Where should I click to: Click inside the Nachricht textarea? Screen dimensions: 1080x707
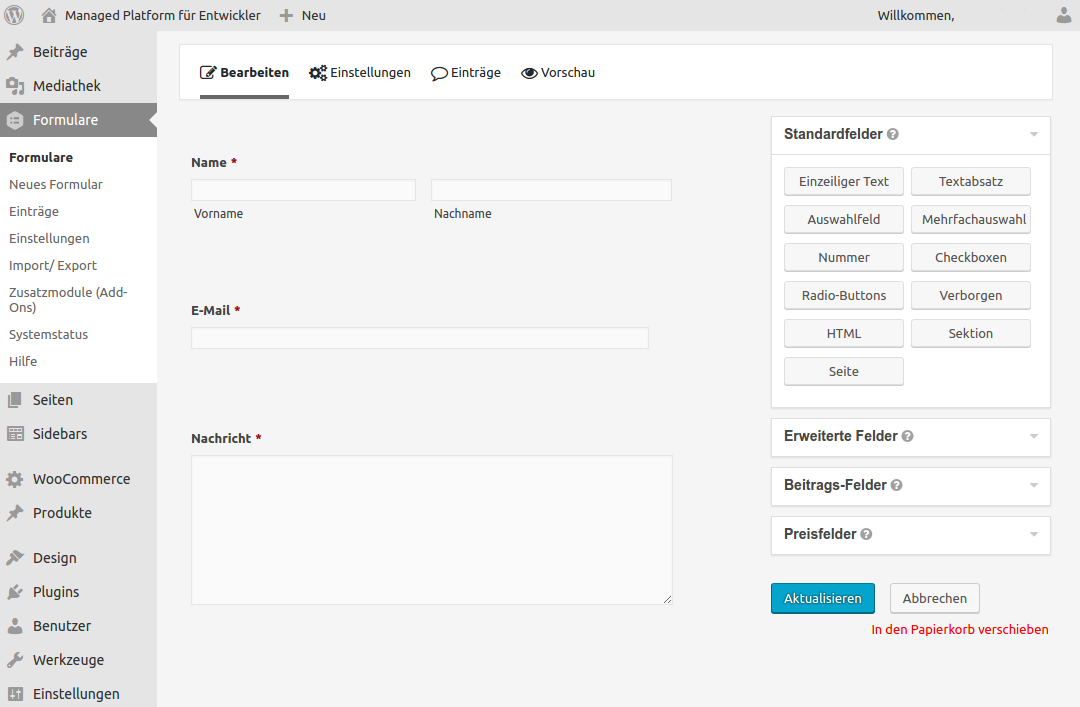click(x=432, y=530)
